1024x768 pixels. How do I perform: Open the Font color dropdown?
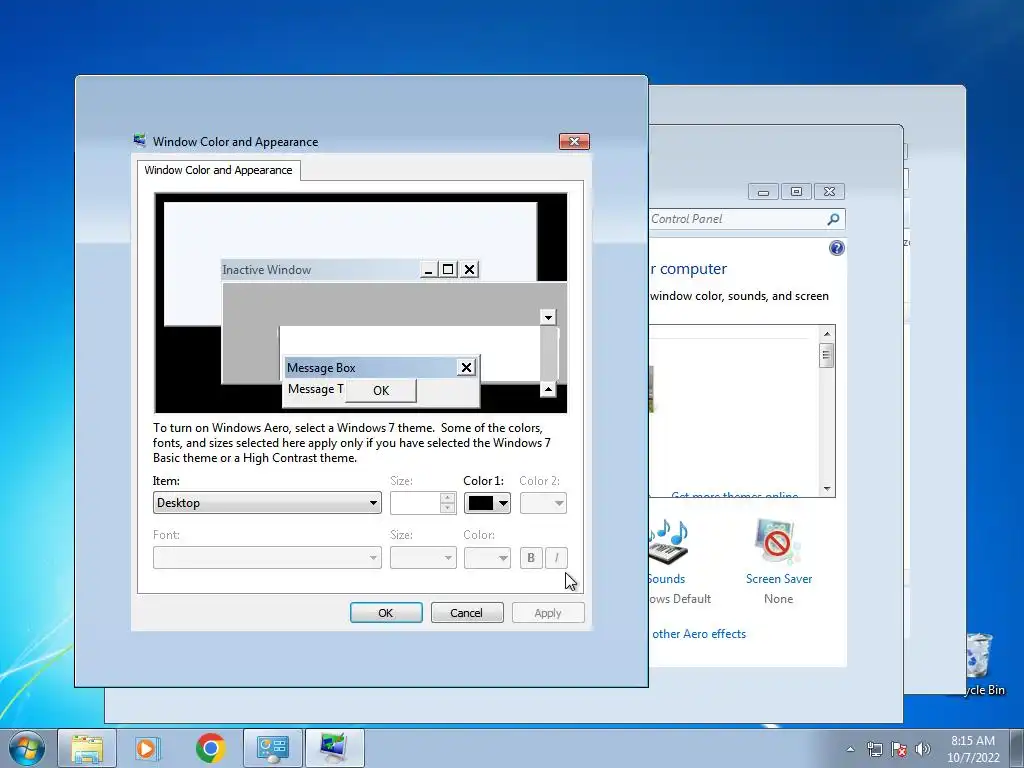(x=487, y=558)
